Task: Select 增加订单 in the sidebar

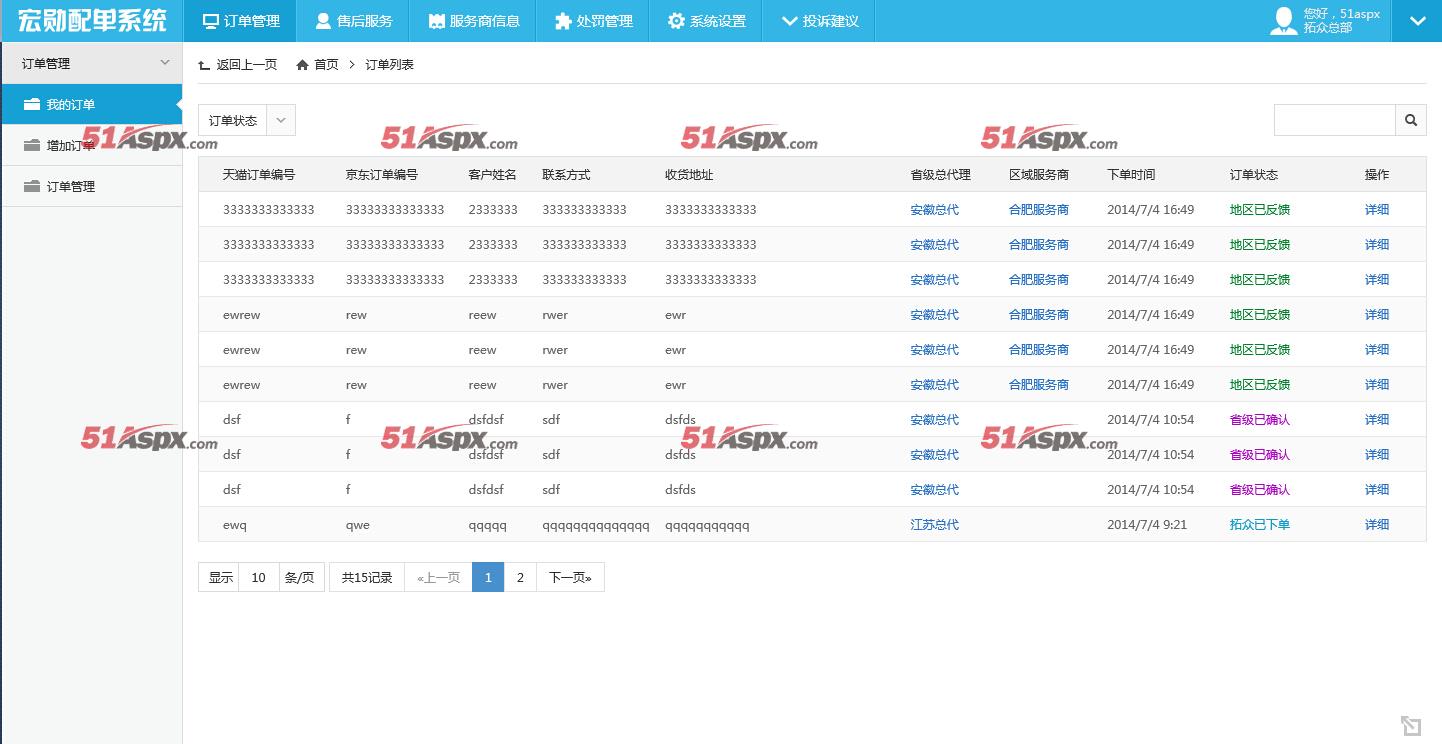Action: pyautogui.click(x=92, y=145)
